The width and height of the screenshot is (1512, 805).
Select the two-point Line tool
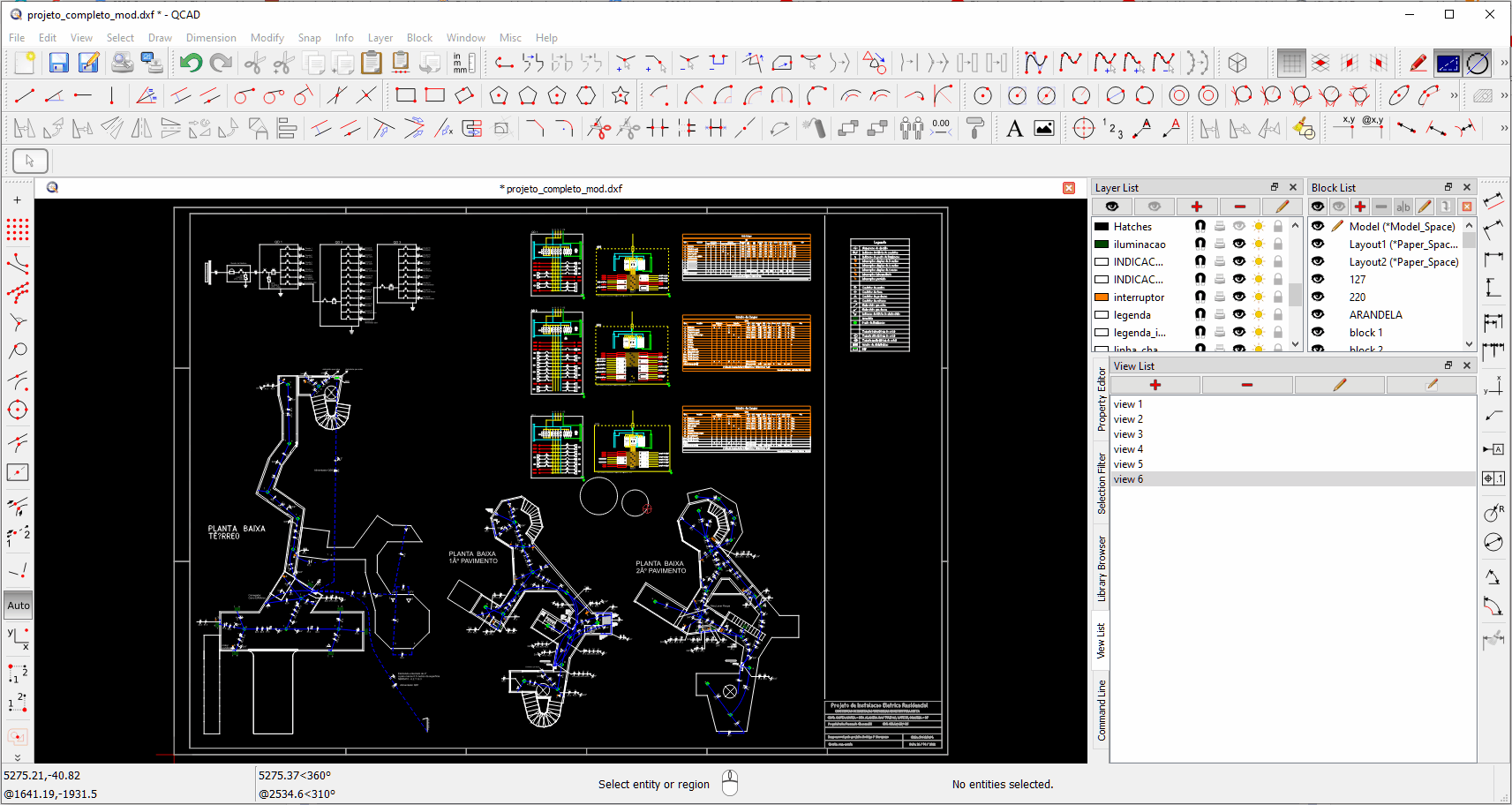click(x=25, y=95)
